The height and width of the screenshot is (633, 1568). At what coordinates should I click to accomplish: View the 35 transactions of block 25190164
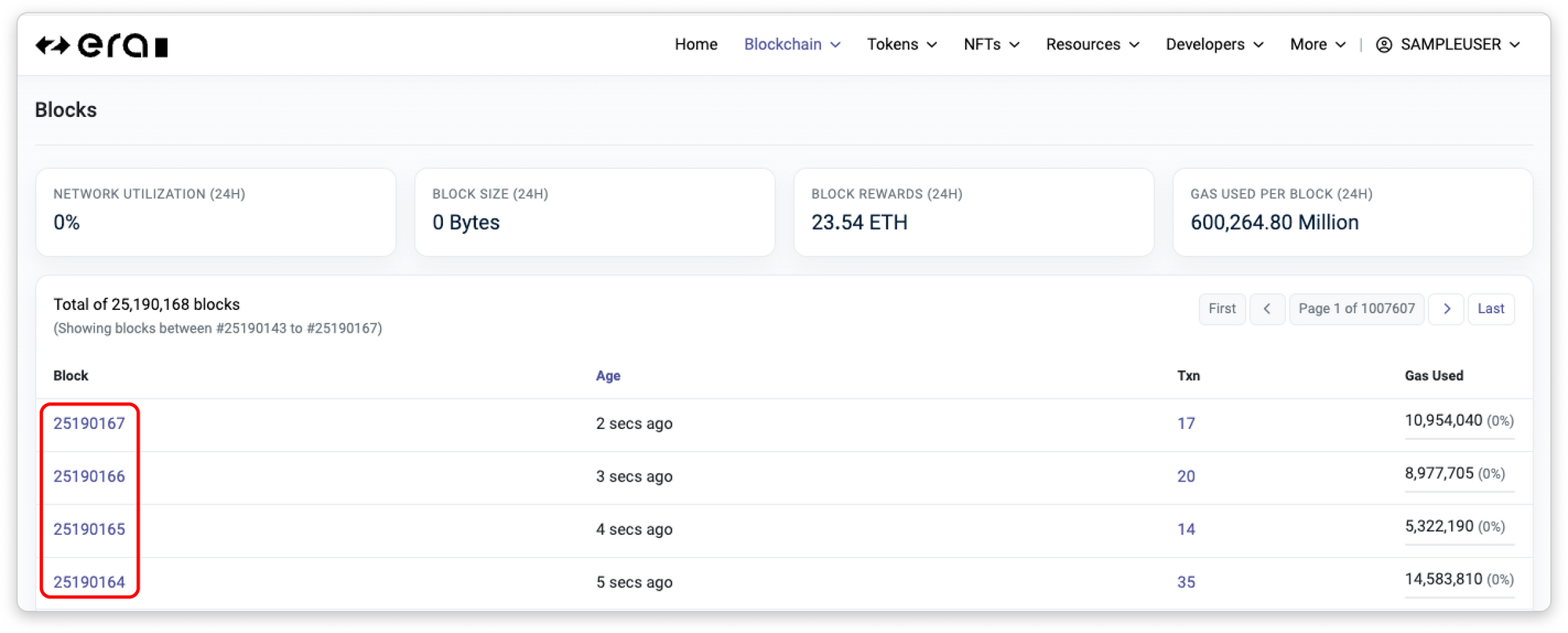click(1185, 582)
